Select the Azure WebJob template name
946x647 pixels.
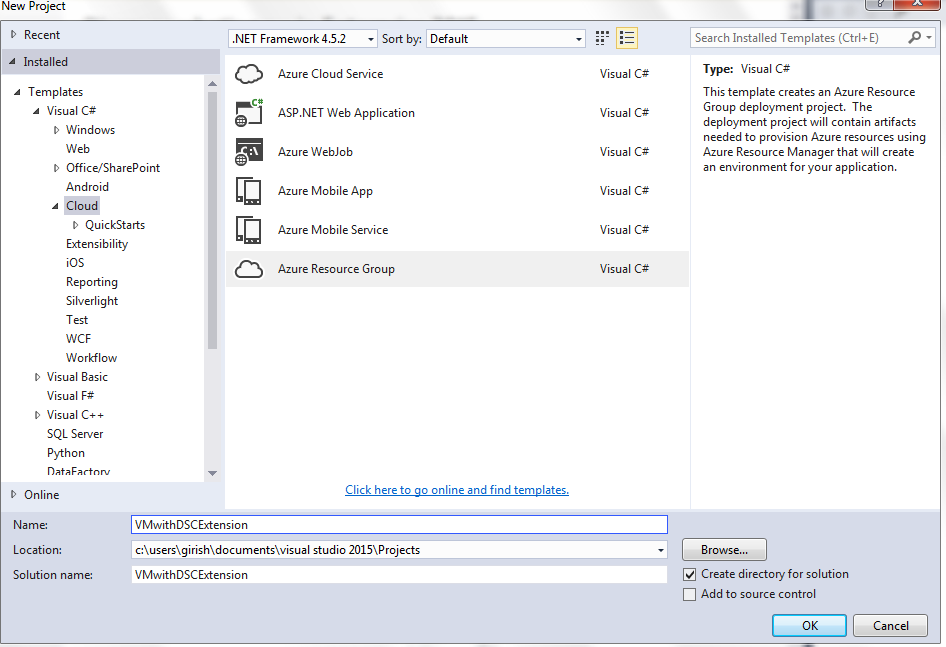[x=315, y=152]
